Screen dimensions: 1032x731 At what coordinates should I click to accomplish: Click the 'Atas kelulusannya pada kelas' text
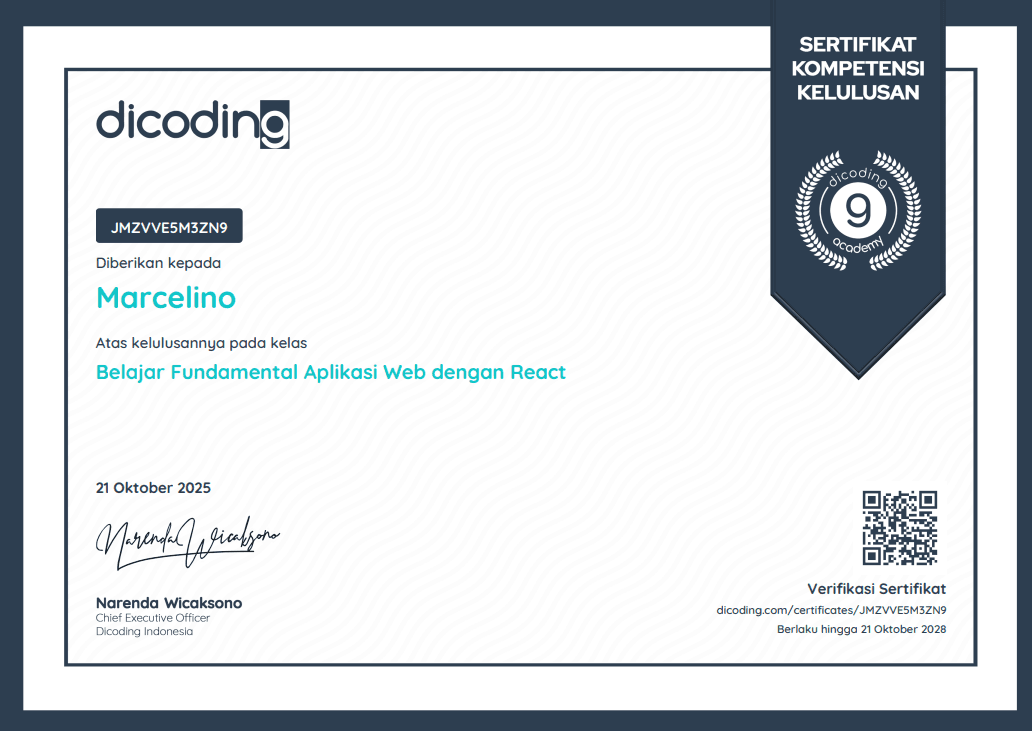201,342
